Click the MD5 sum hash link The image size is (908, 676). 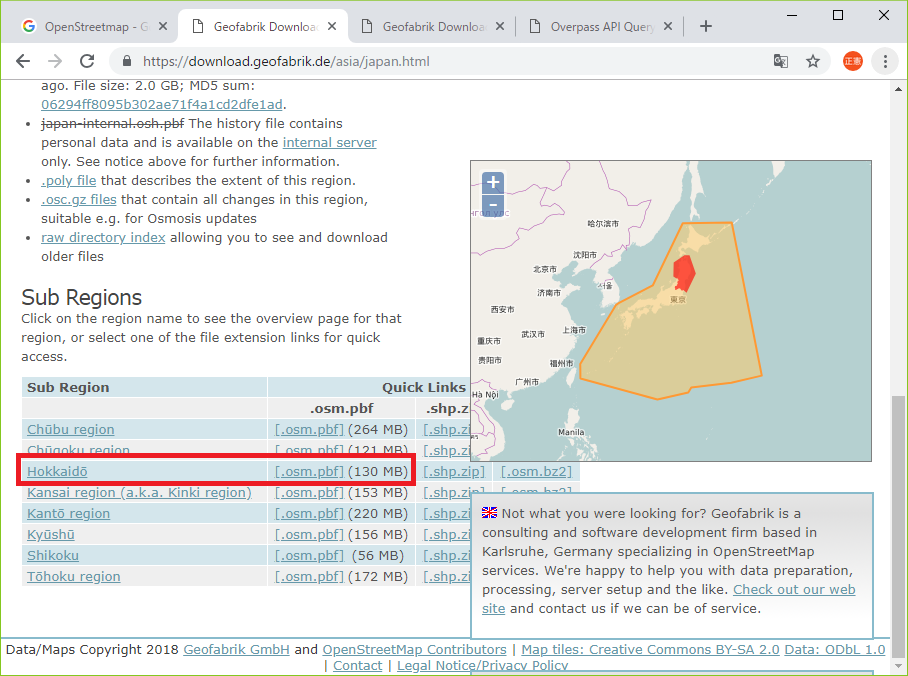point(162,104)
